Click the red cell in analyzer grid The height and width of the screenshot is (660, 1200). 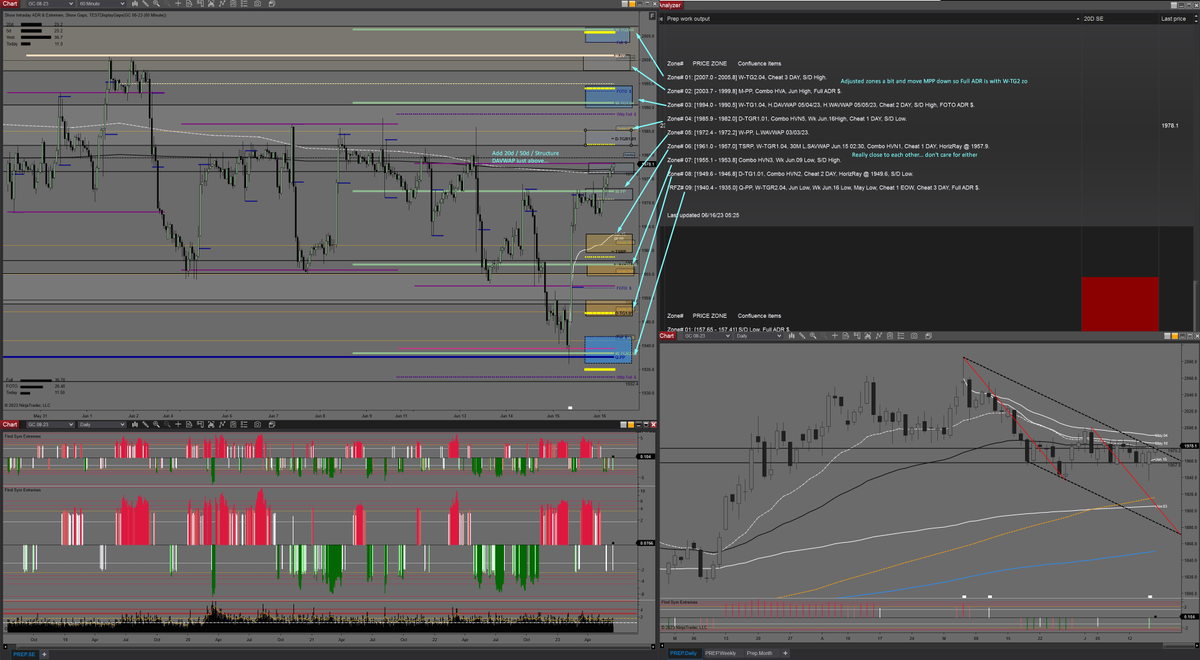pos(1121,303)
